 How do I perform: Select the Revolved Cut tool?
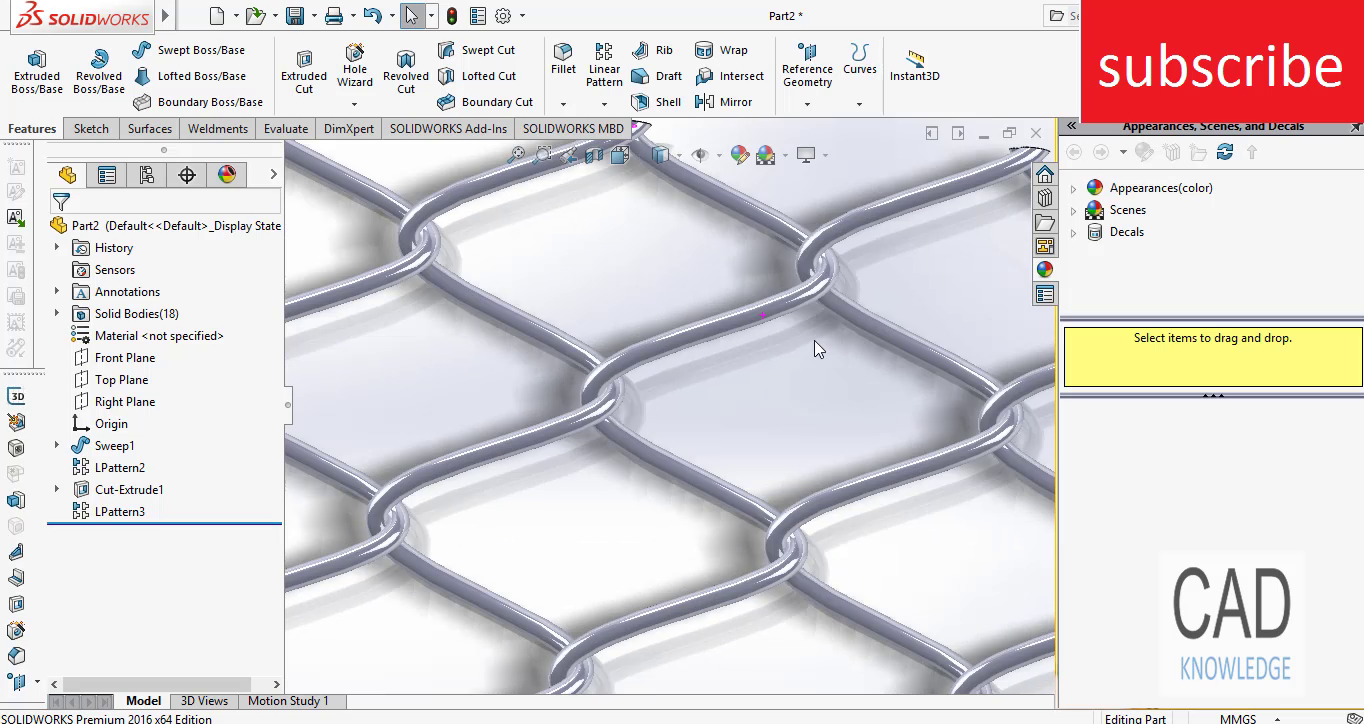point(406,72)
